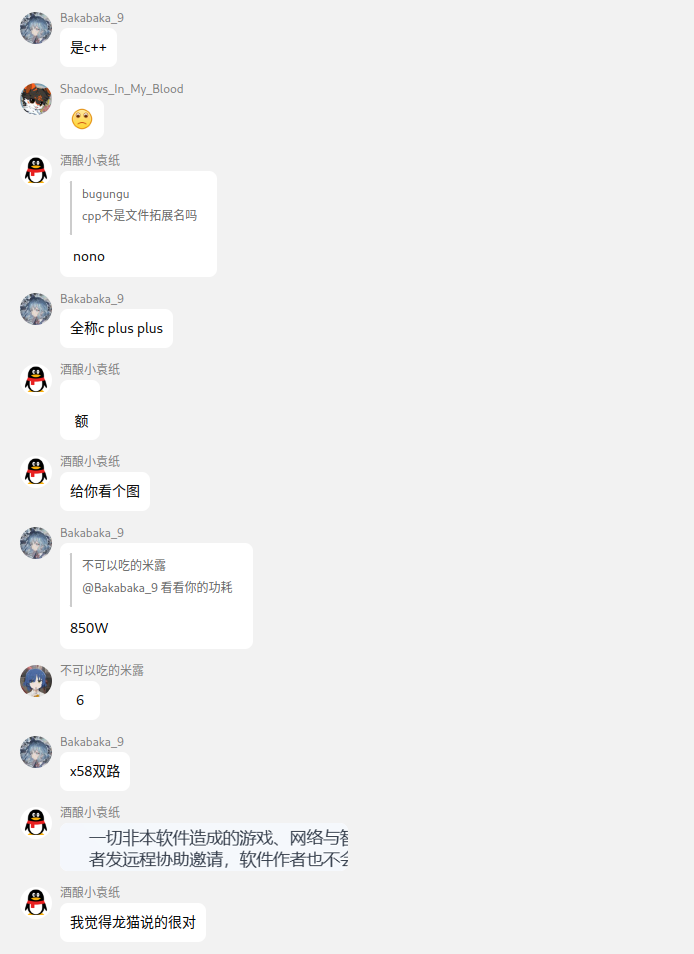The width and height of the screenshot is (694, 954).
Task: Open Shadows_In_My_Blood's avatar picture
Action: coord(36,99)
